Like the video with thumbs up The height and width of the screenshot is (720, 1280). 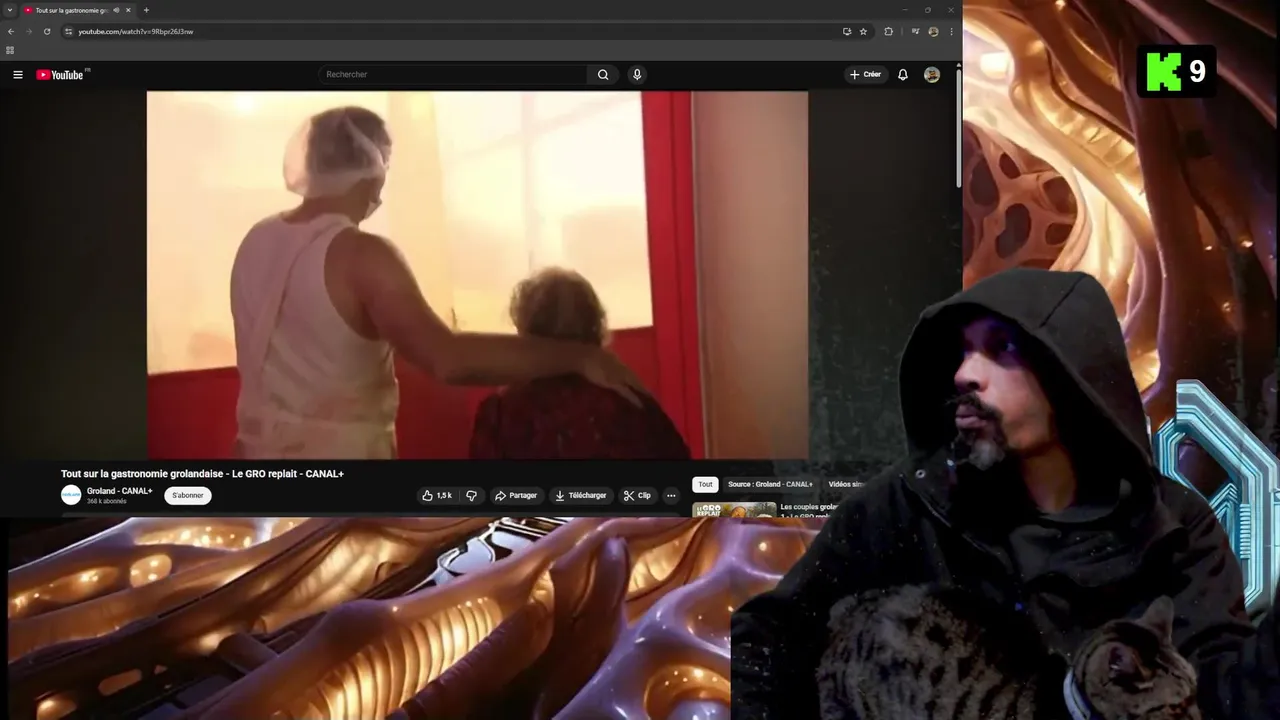tap(436, 495)
